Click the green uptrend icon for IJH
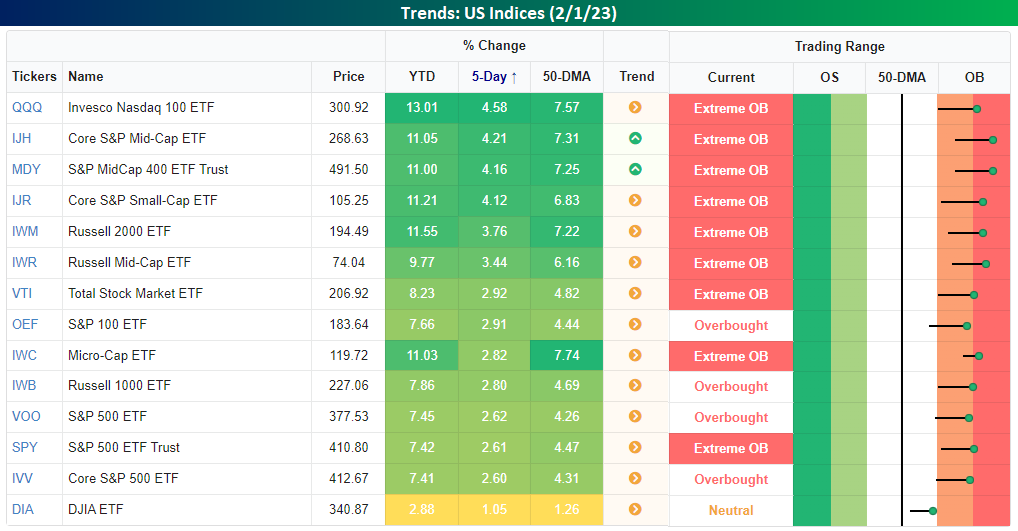 coord(635,138)
